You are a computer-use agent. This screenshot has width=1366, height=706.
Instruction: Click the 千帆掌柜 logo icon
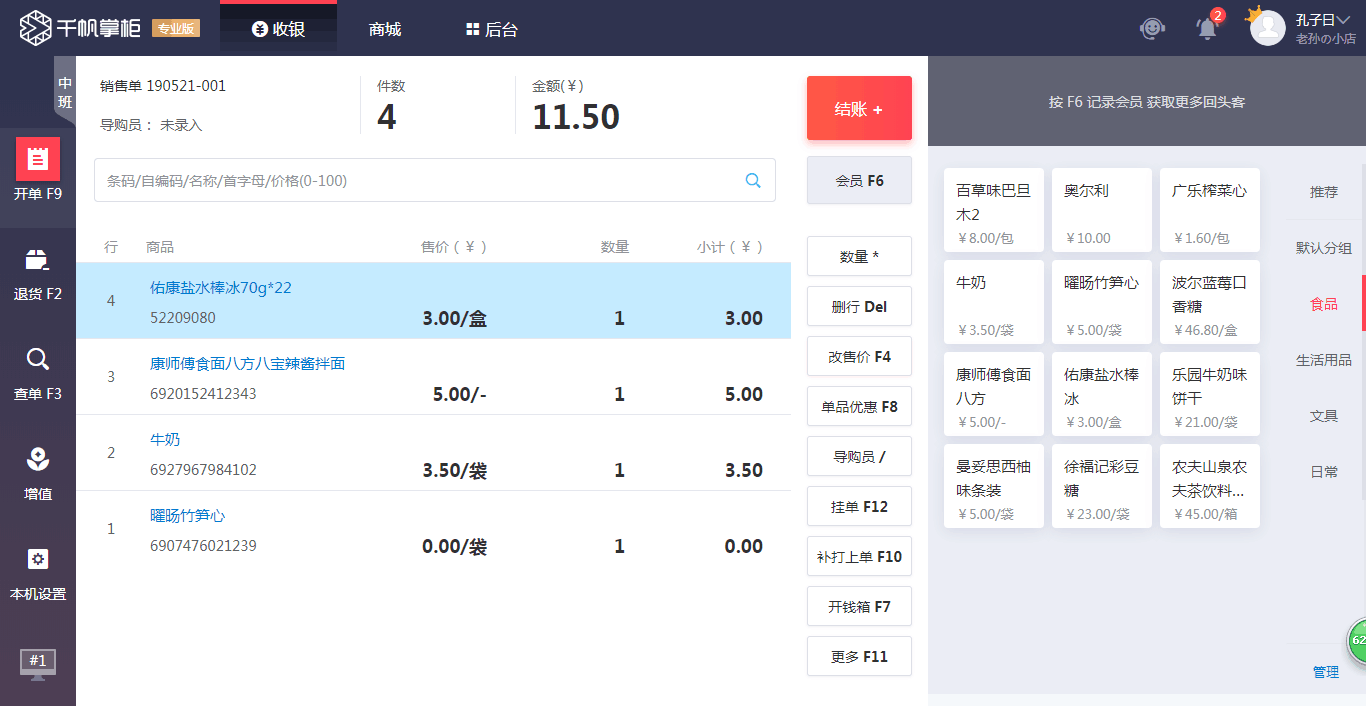click(34, 28)
